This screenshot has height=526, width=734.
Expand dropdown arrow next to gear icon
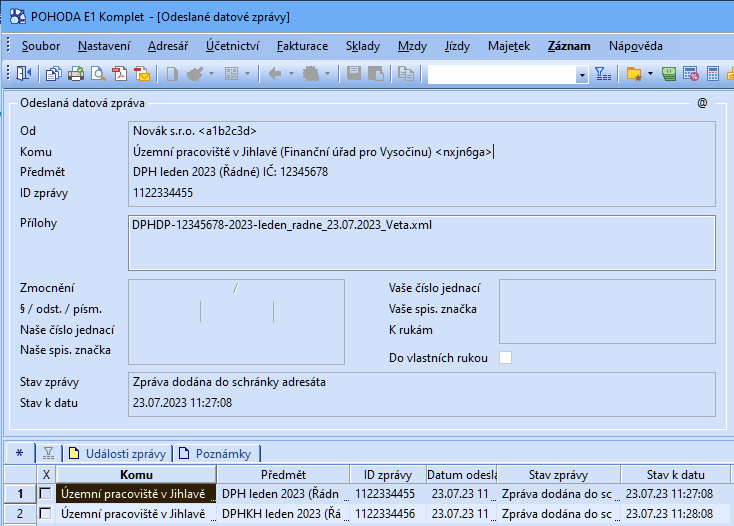[x=327, y=73]
